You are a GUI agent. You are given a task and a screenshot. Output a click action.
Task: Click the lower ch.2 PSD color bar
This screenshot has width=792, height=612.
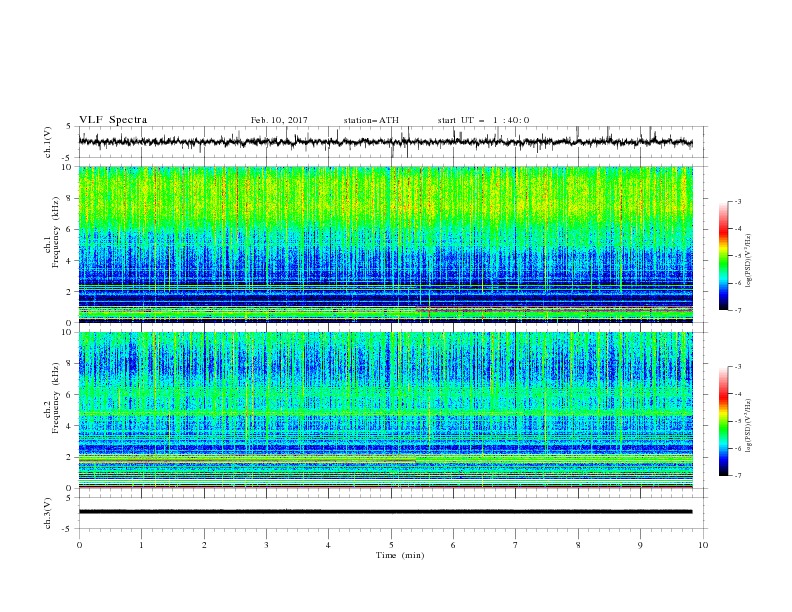click(723, 421)
